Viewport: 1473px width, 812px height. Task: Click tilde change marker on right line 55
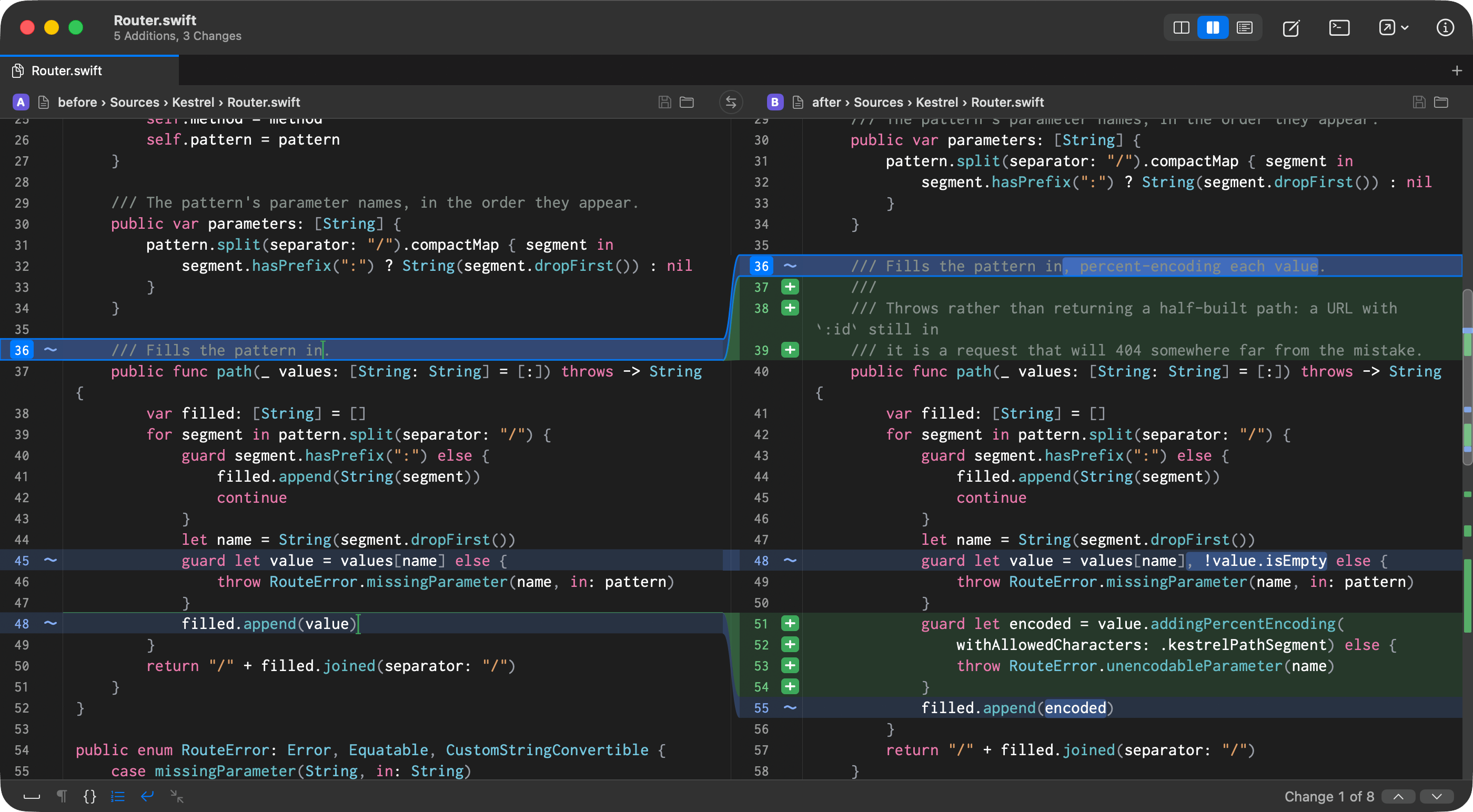click(x=790, y=707)
